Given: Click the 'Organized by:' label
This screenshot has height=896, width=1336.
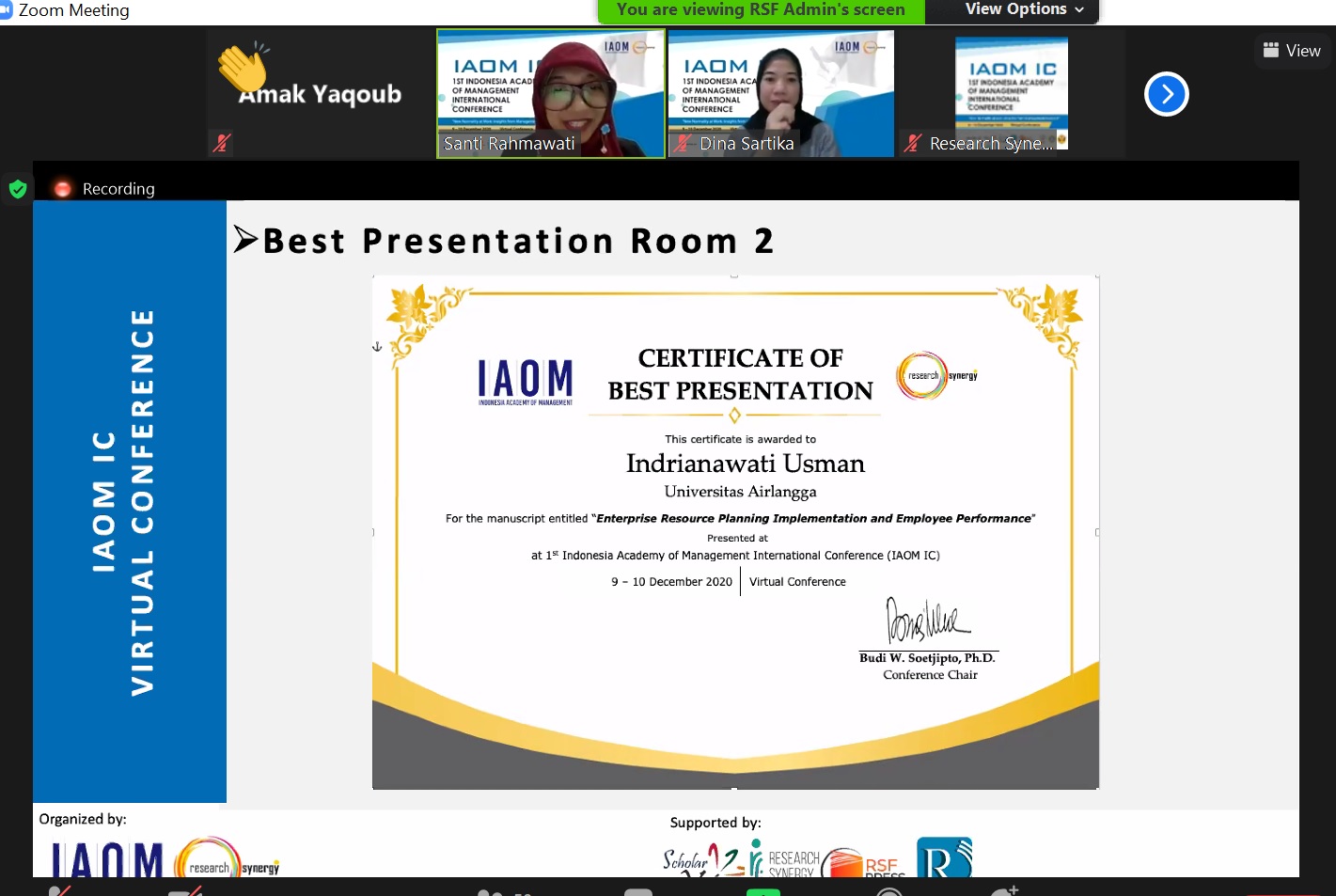Looking at the screenshot, I should (x=83, y=819).
